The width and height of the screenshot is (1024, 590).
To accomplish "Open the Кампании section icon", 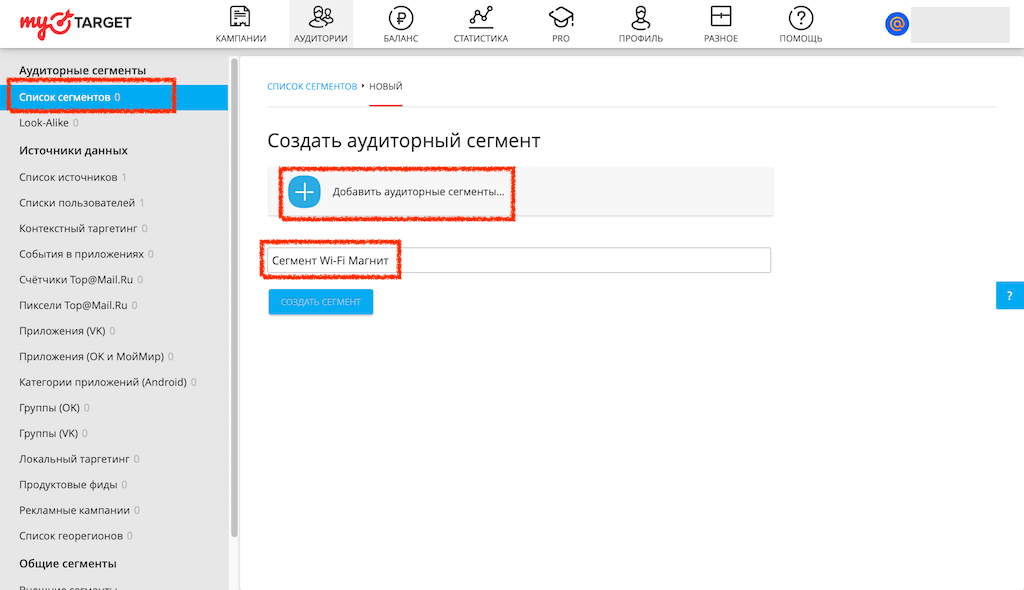I will tap(240, 17).
